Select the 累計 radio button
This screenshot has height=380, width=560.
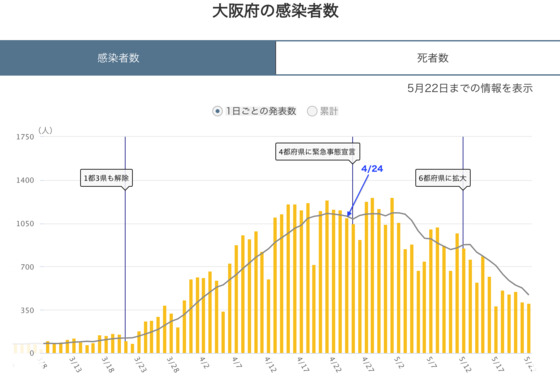click(x=312, y=111)
